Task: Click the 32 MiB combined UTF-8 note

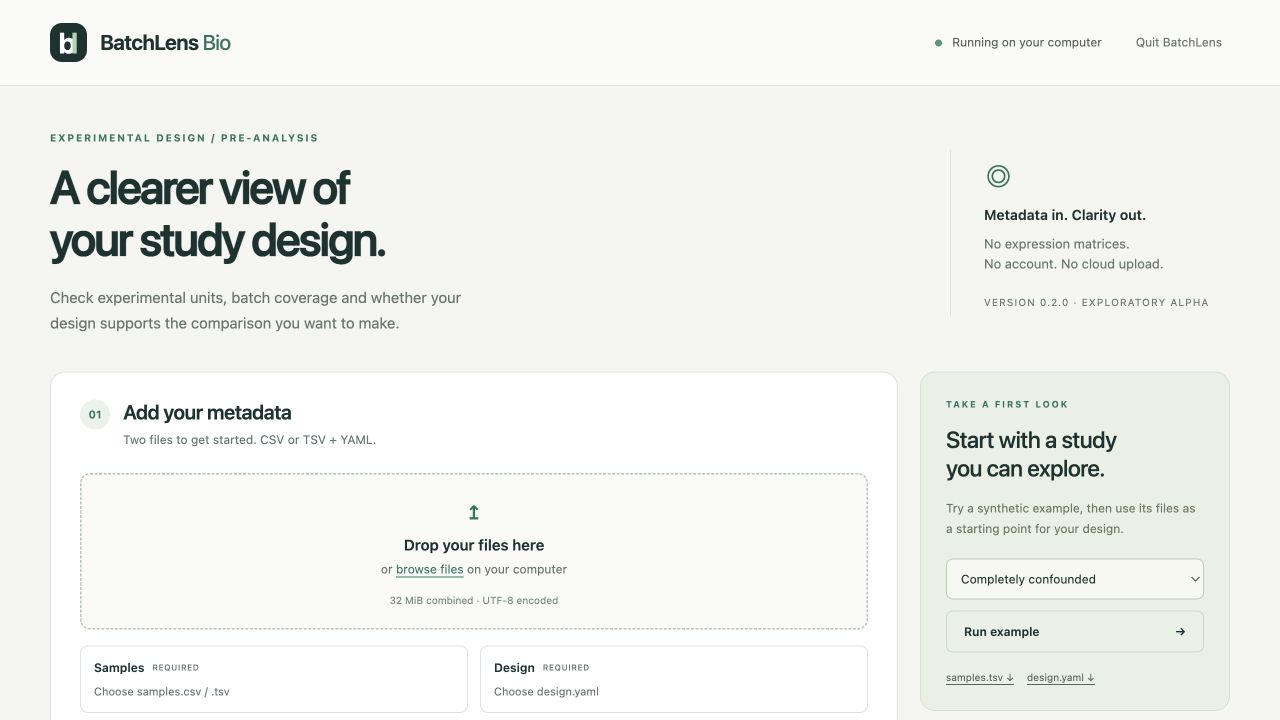Action: tap(474, 601)
